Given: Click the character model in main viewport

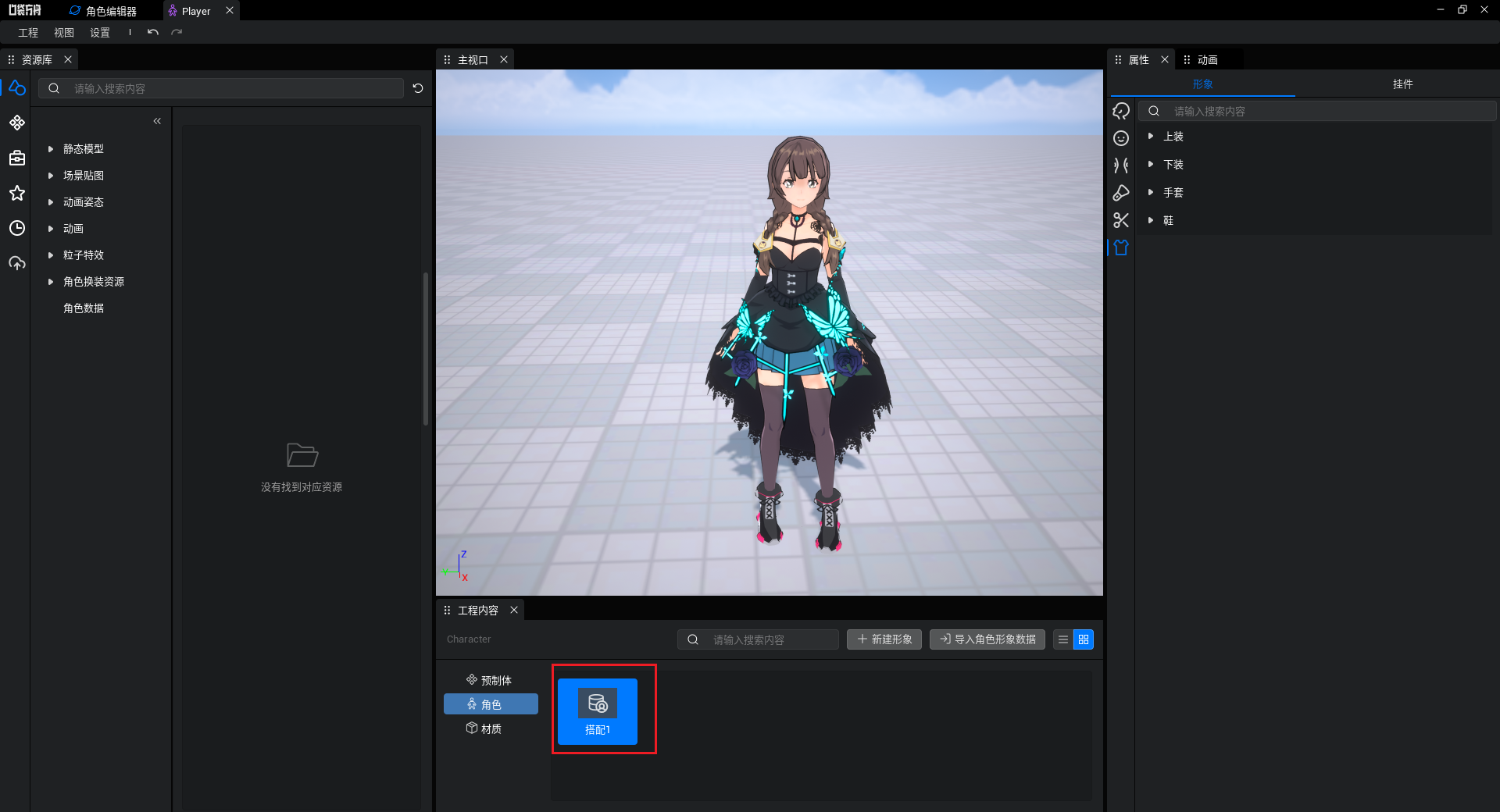Looking at the screenshot, I should pos(798,344).
